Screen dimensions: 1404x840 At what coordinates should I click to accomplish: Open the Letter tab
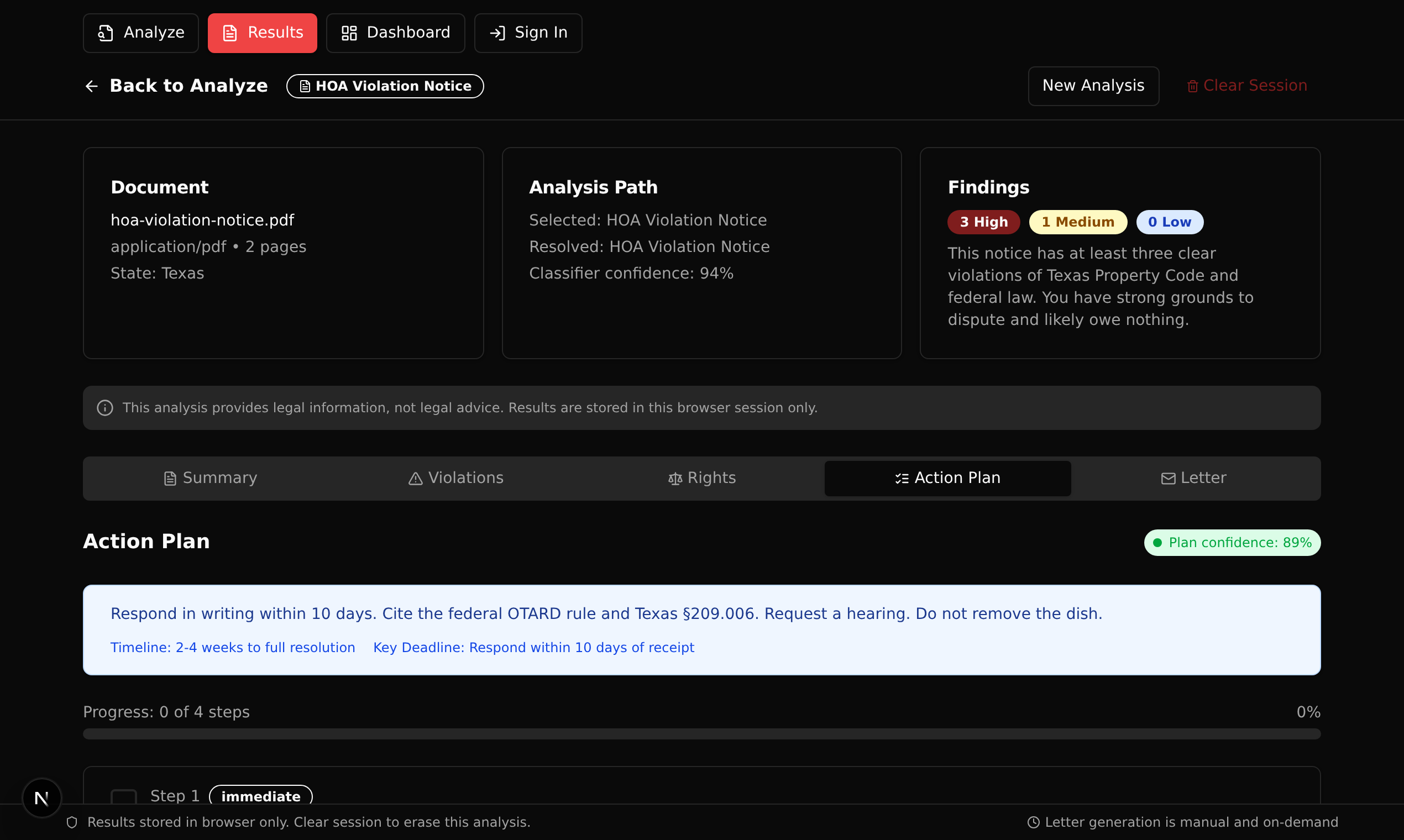(1193, 478)
